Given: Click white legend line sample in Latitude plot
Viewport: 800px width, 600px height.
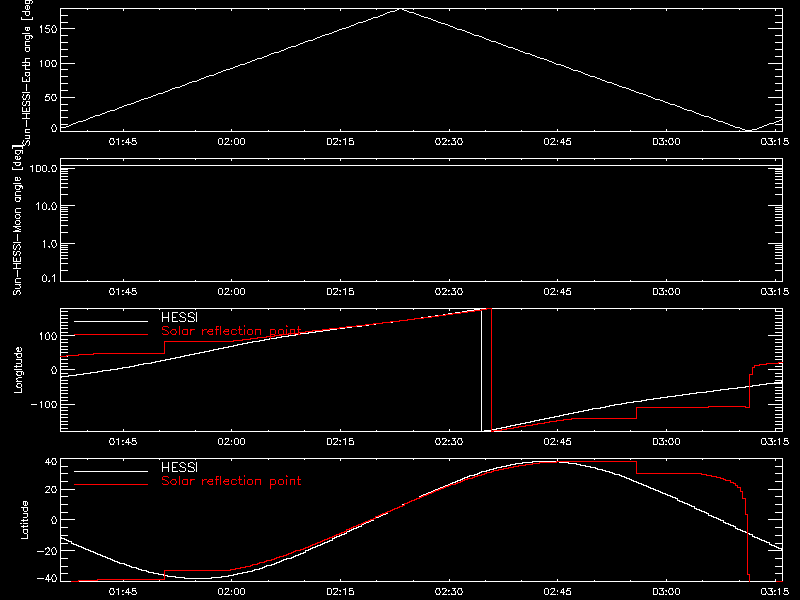Looking at the screenshot, I should (111, 471).
